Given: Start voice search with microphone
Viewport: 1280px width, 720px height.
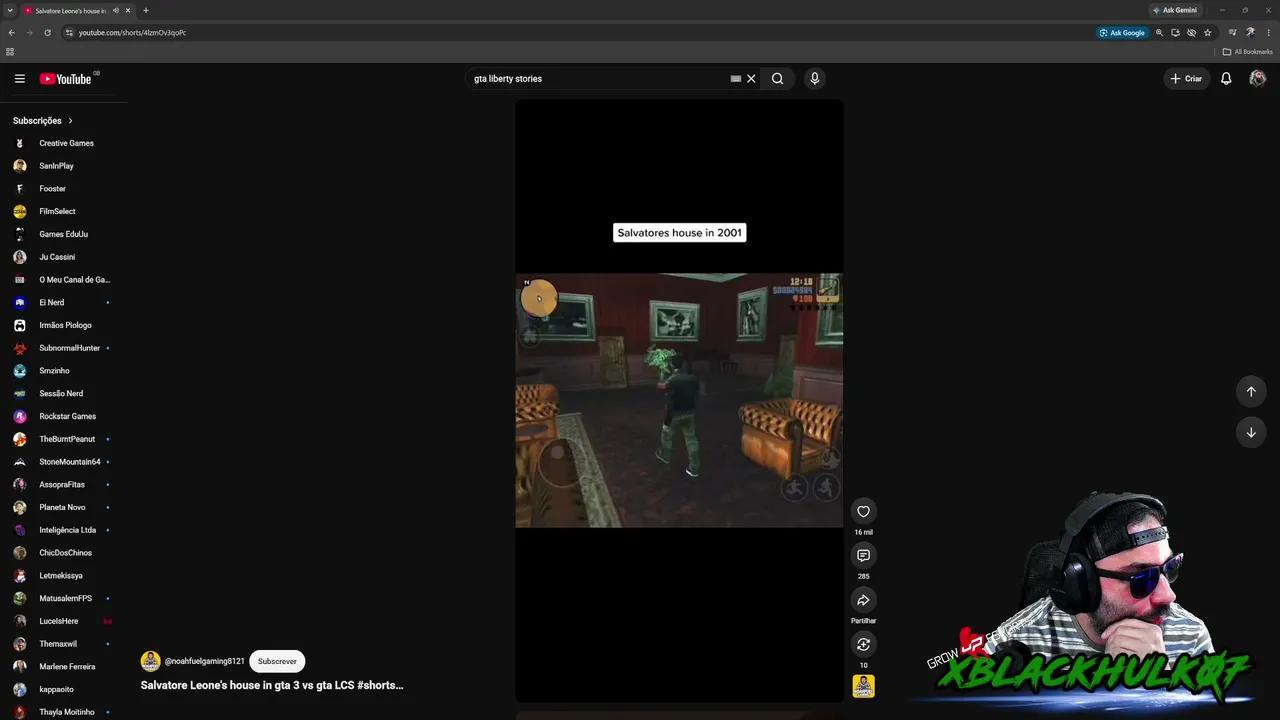Looking at the screenshot, I should (x=815, y=79).
